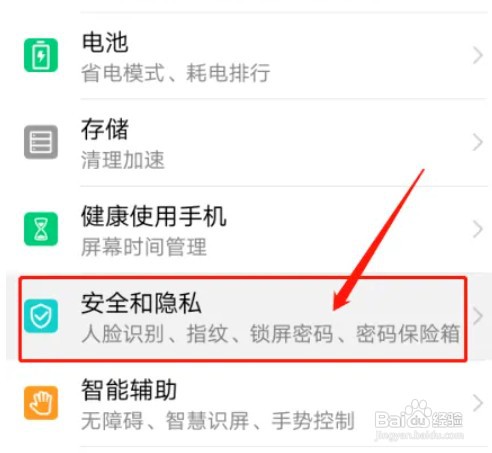Open chevron arrow for 电池 row

click(x=478, y=55)
